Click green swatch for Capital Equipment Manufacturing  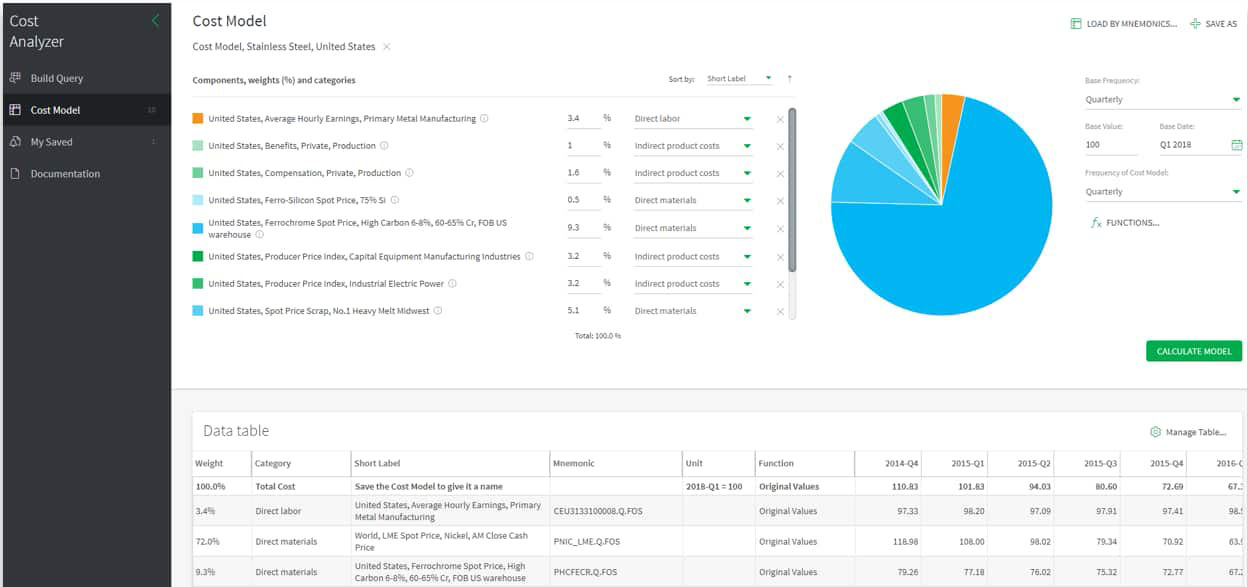pyautogui.click(x=198, y=256)
